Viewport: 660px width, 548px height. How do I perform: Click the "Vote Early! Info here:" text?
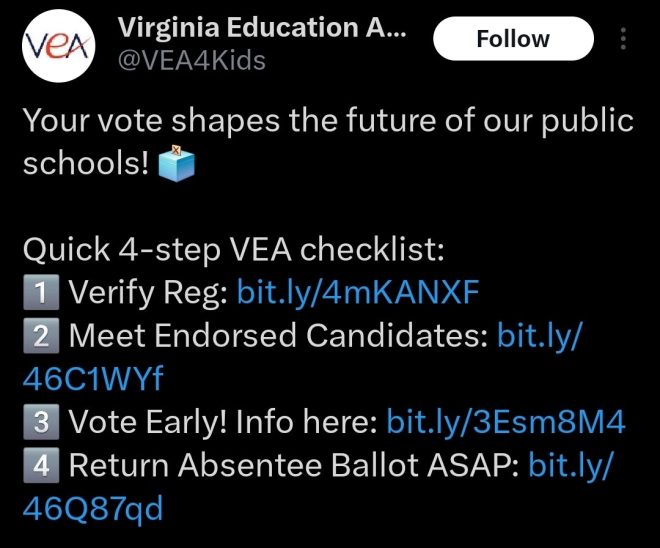click(224, 423)
